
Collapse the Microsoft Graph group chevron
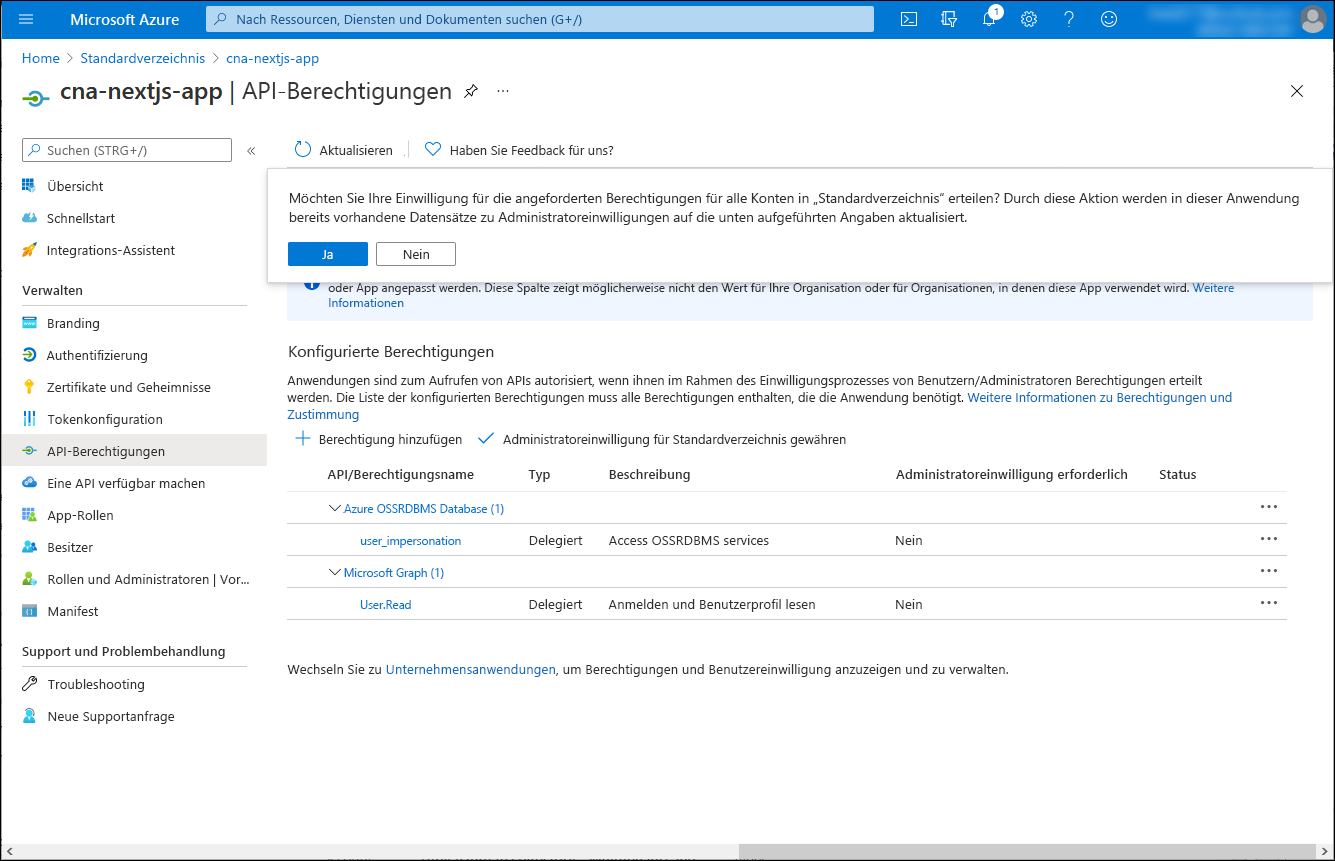pos(335,572)
